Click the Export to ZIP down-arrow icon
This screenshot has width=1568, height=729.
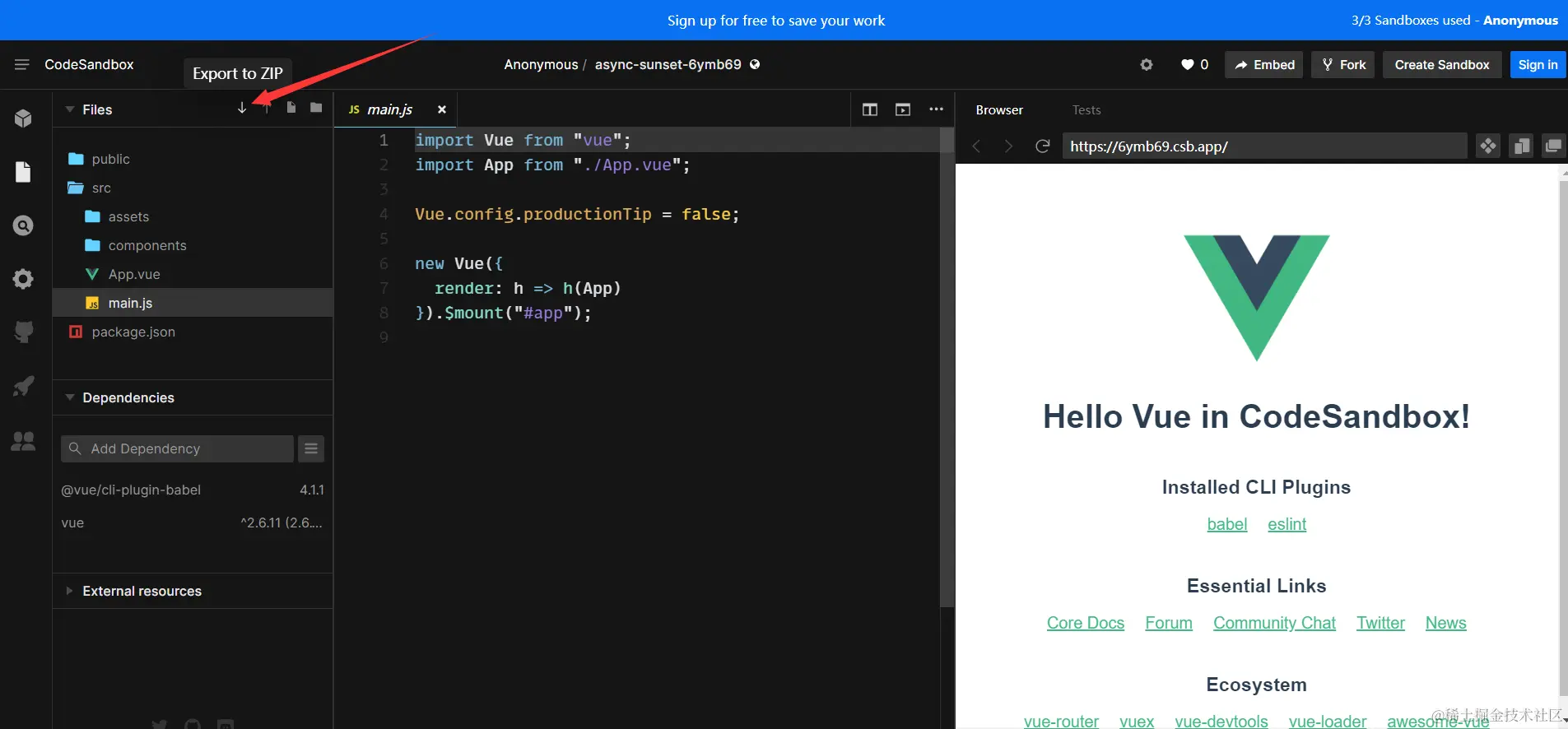coord(242,108)
